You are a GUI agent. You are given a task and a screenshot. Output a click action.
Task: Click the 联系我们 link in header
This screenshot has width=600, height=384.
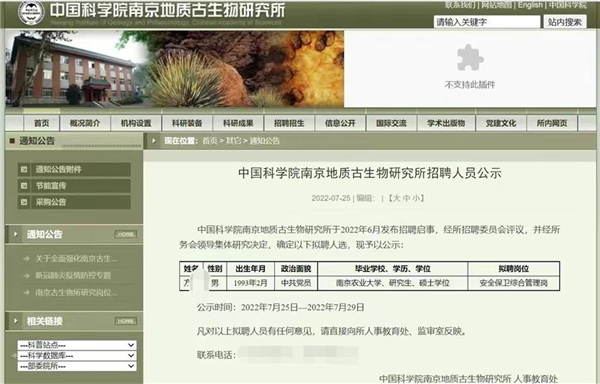pyautogui.click(x=460, y=5)
